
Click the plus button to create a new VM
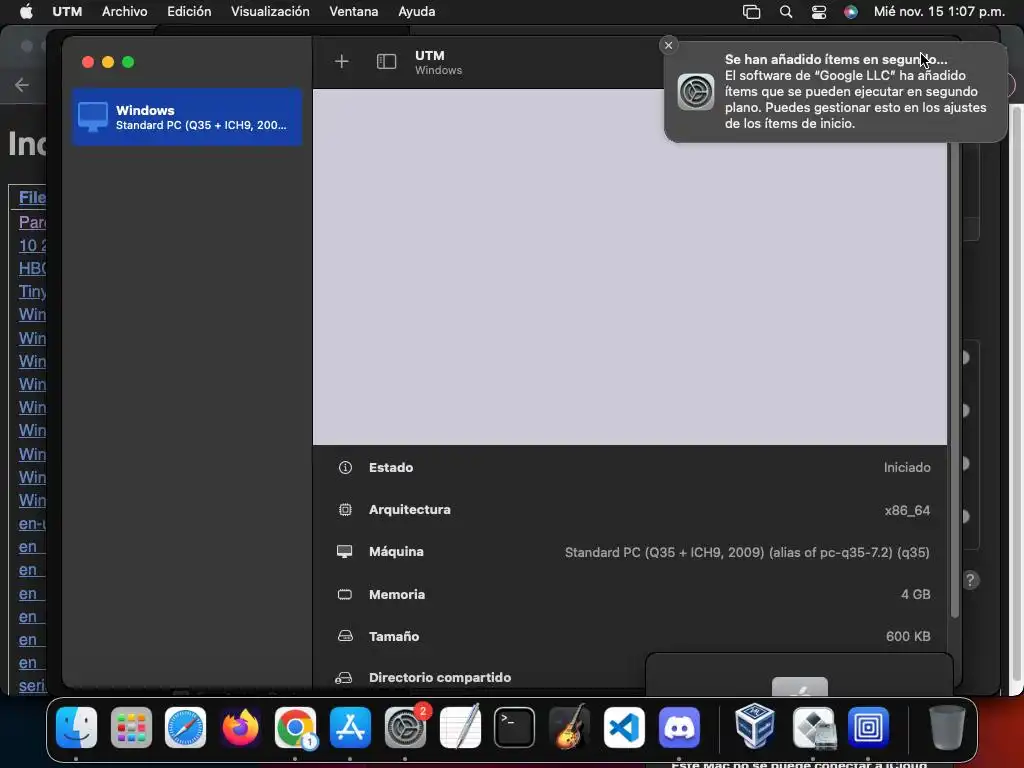[x=342, y=61]
